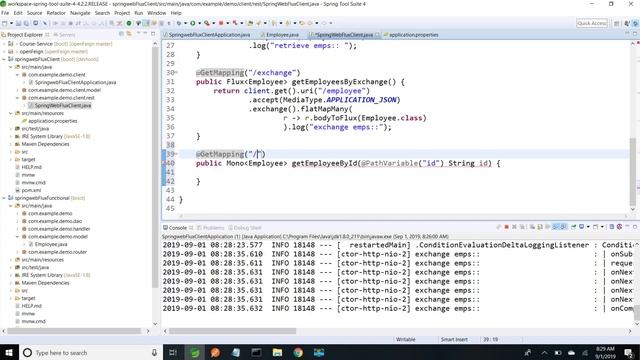
Task: Click the Type here to search box
Action: [90, 353]
